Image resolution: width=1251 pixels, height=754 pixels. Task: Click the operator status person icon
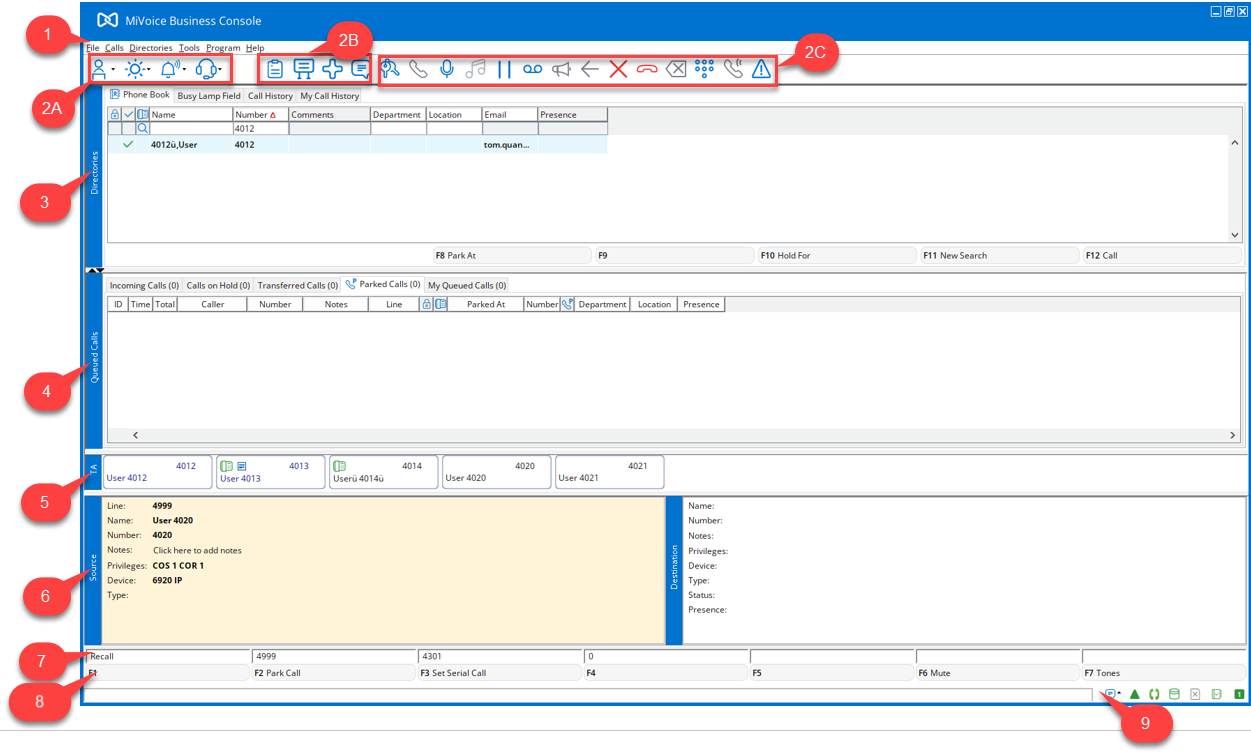coord(100,69)
